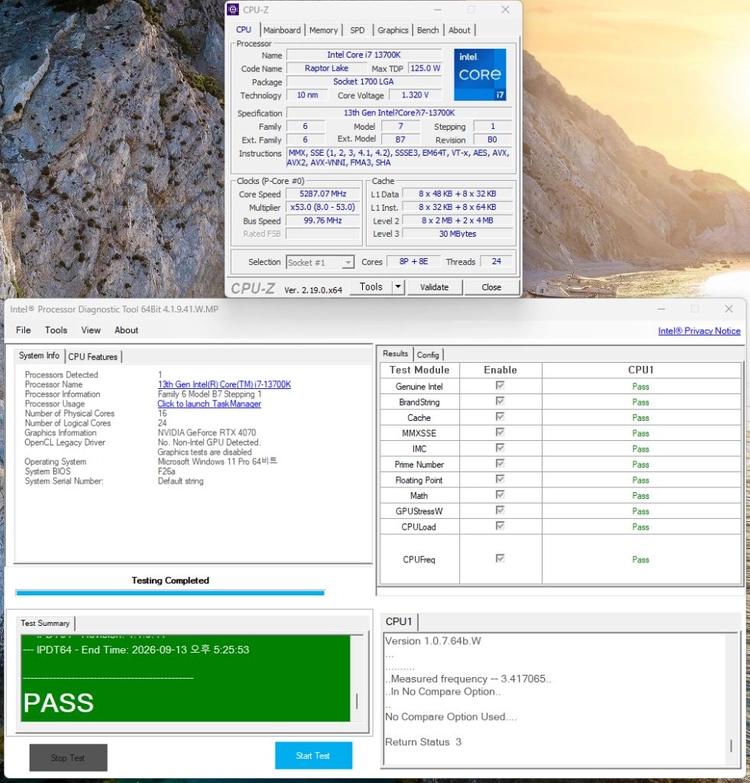Open the File menu in Intel Diagnostic Tool
Screen dimensions: 750x783
pyautogui.click(x=23, y=330)
